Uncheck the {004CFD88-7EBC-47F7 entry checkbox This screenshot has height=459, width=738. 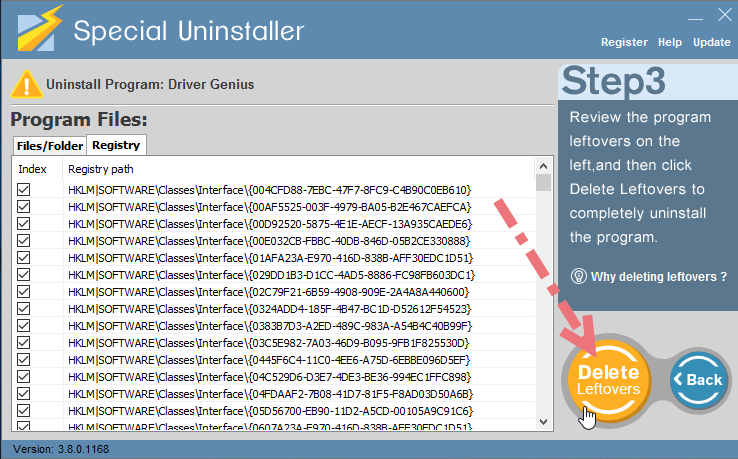(x=24, y=190)
